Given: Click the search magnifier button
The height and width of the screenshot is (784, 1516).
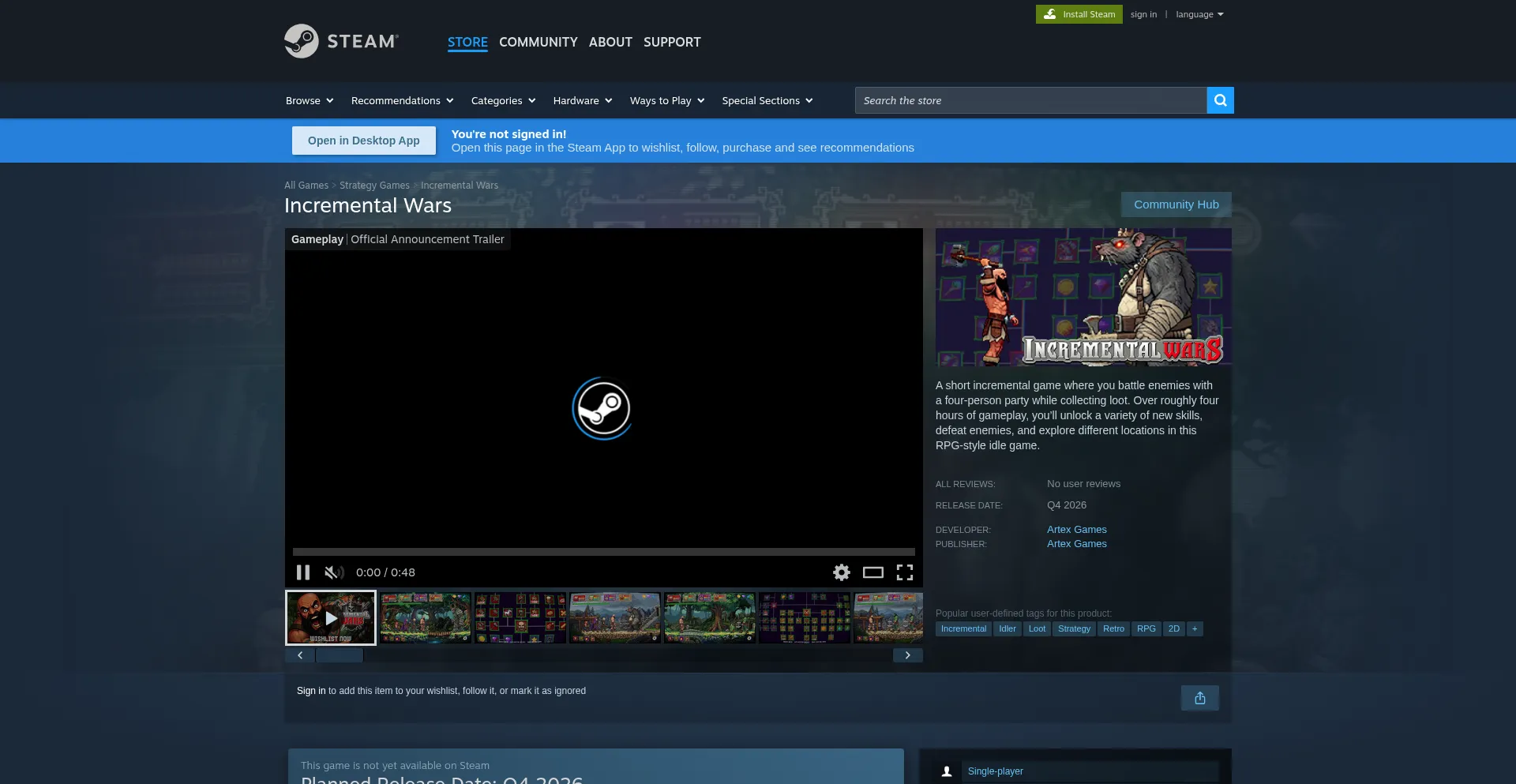Looking at the screenshot, I should click(1220, 100).
